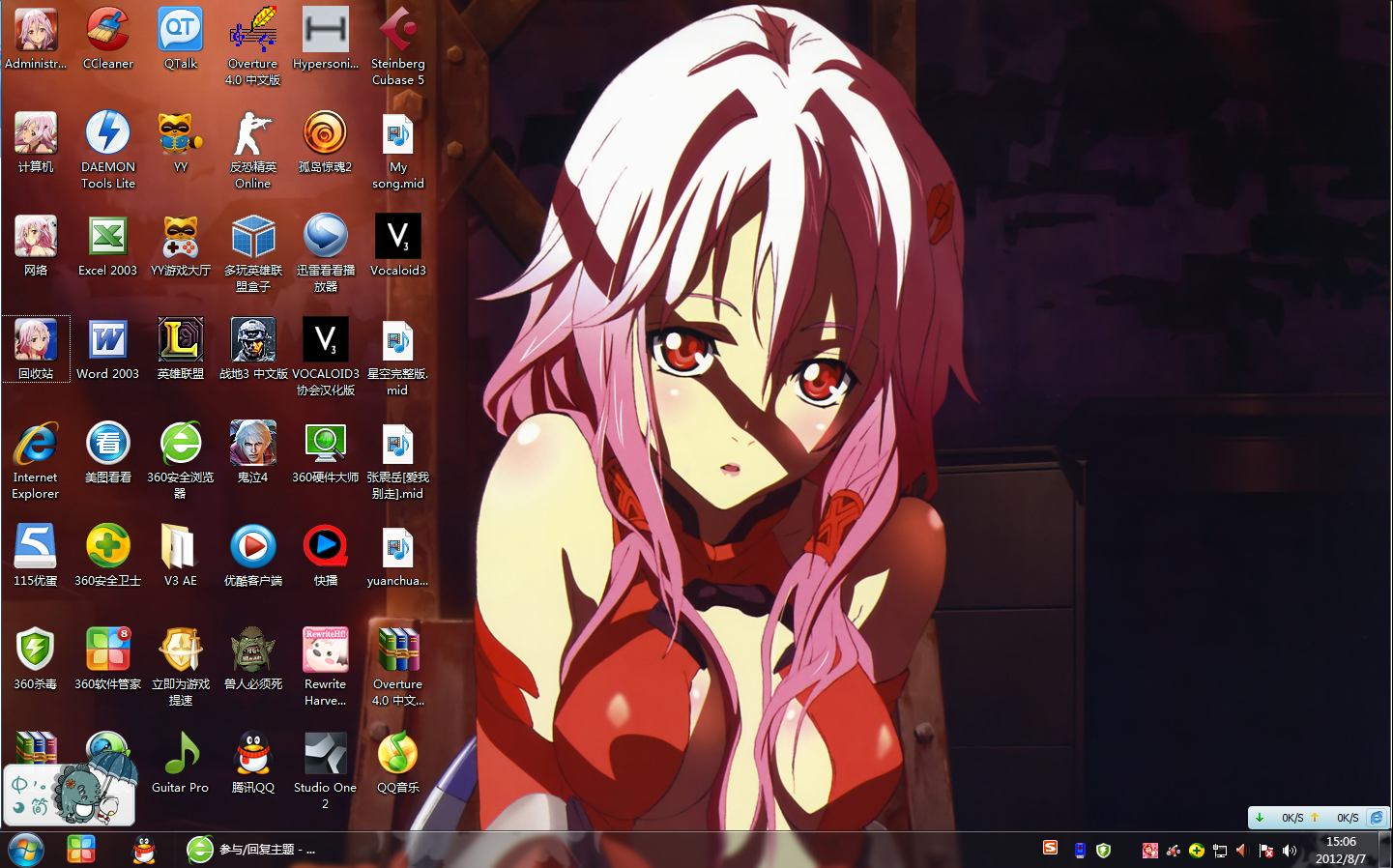The width and height of the screenshot is (1393, 868).
Task: Launch 360安全卫士 from desktop
Action: [108, 556]
